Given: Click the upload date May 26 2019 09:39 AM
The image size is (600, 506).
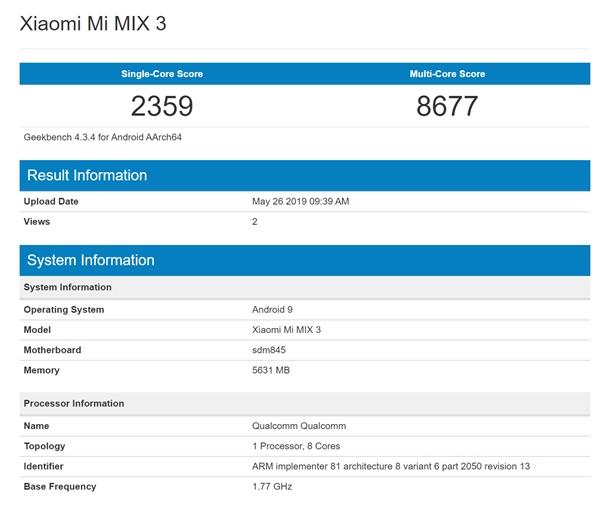Looking at the screenshot, I should 300,201.
